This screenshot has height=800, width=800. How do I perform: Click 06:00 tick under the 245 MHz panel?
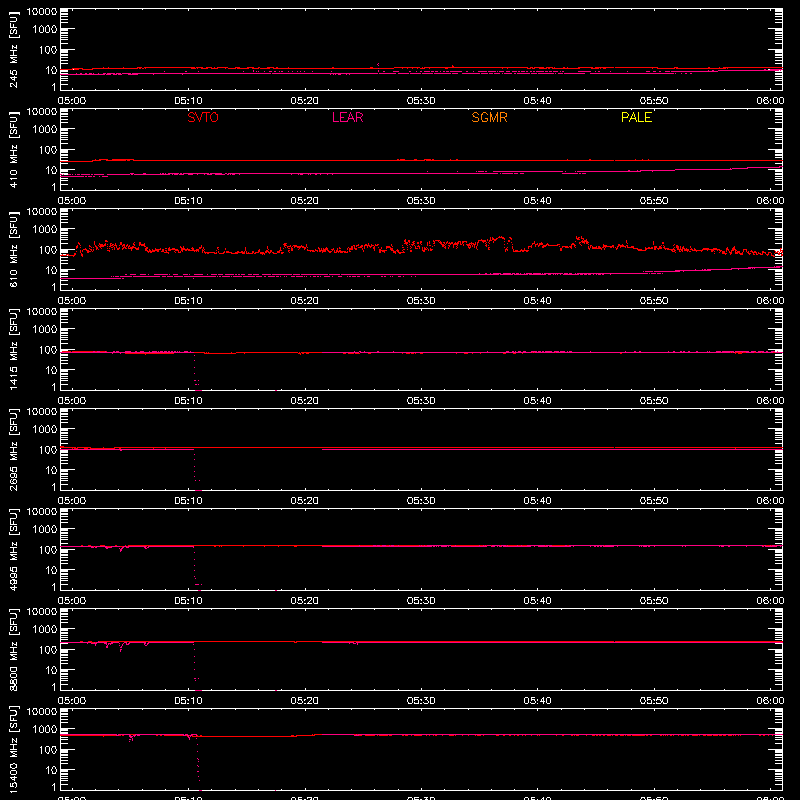click(x=770, y=101)
